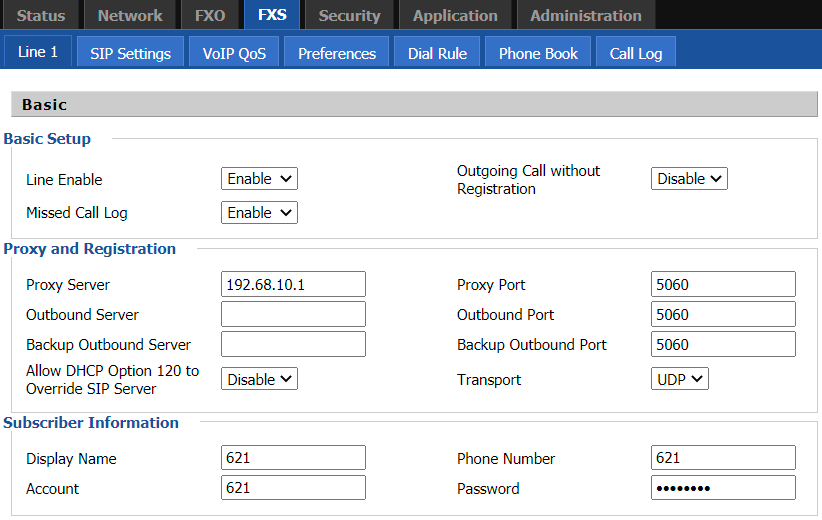This screenshot has height=520, width=822.
Task: Open the SIP Settings subtab
Action: pyautogui.click(x=130, y=53)
